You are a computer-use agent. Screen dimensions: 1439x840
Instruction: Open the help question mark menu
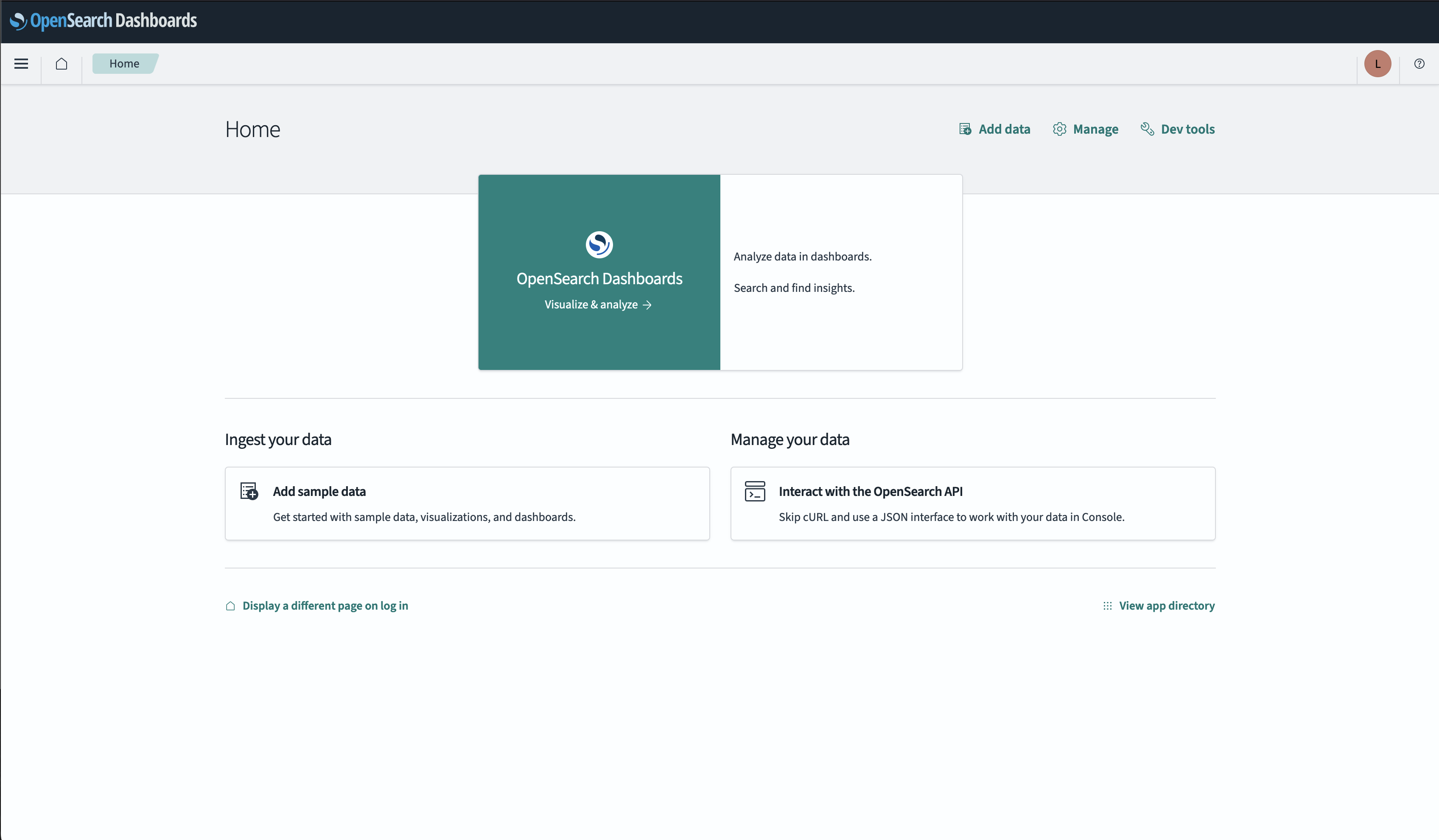tap(1419, 63)
